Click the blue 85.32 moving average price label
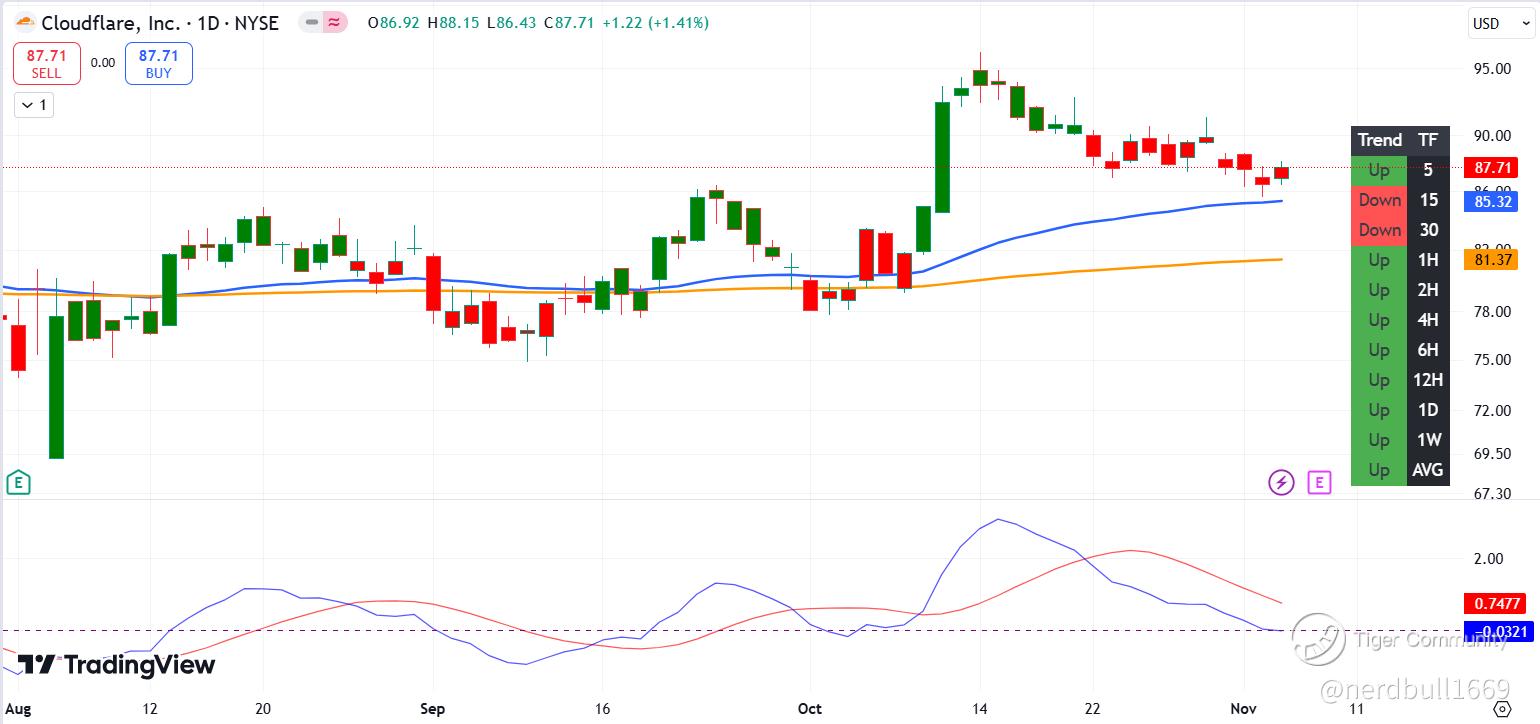This screenshot has height=724, width=1540. 1490,201
